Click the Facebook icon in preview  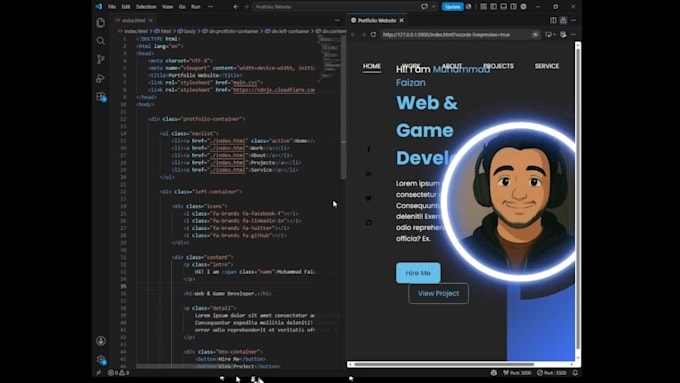(369, 149)
